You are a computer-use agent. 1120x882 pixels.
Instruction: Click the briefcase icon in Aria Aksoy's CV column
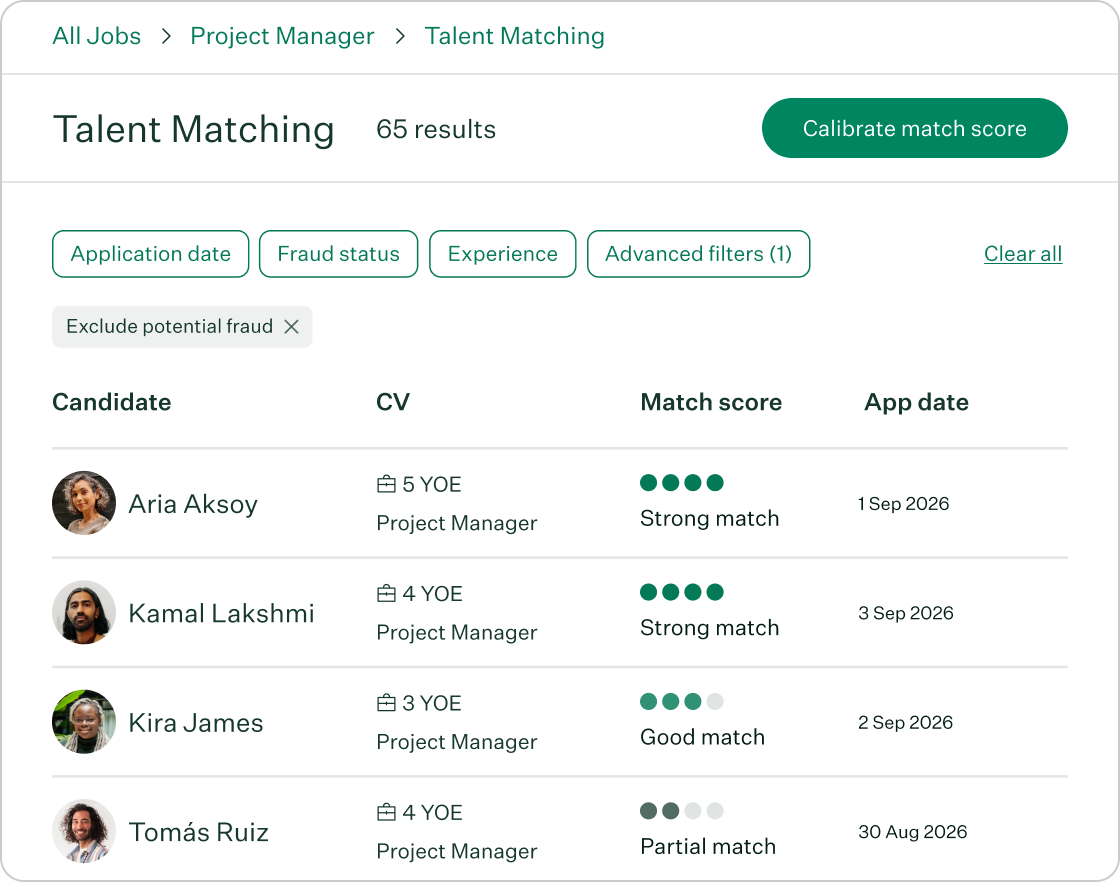[385, 483]
